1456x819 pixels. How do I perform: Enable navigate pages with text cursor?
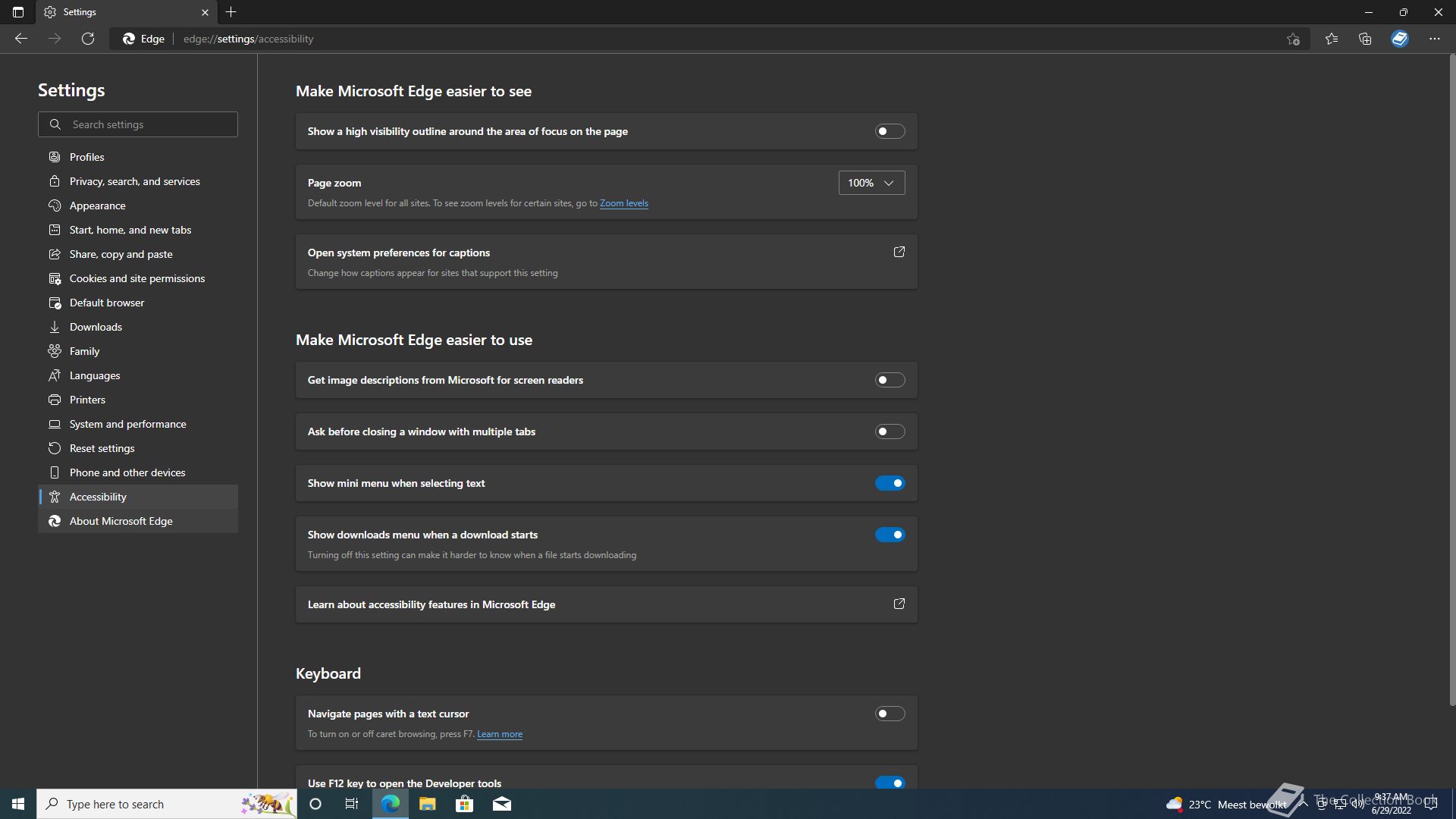pyautogui.click(x=890, y=714)
